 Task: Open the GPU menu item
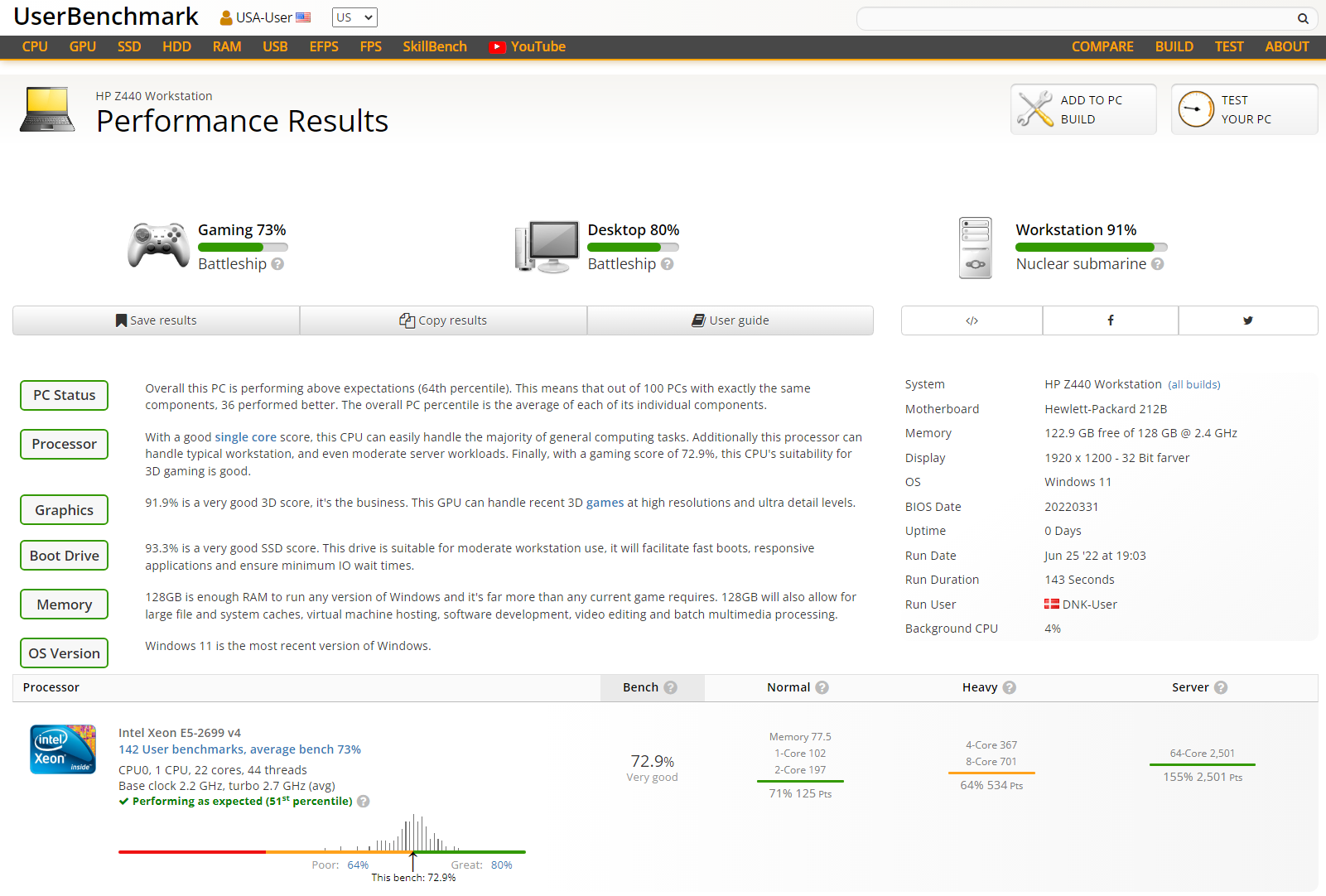tap(82, 47)
